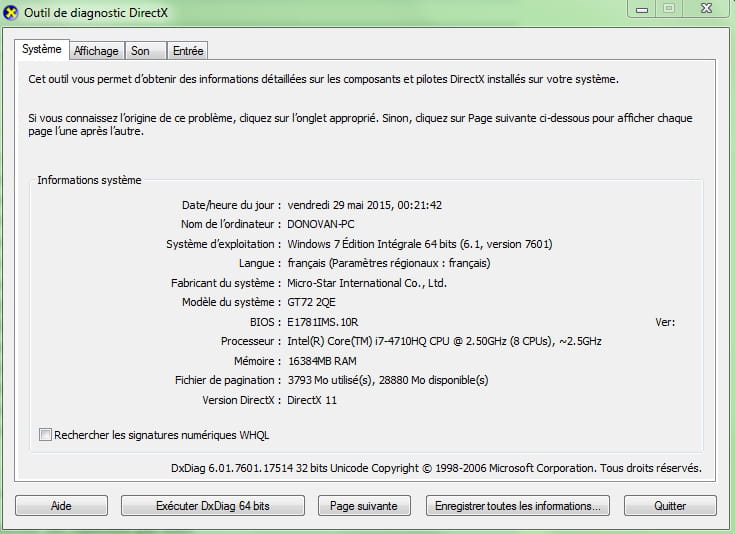The width and height of the screenshot is (735, 534).
Task: Click Micro-Star International Co., Ltd. text
Action: [367, 283]
